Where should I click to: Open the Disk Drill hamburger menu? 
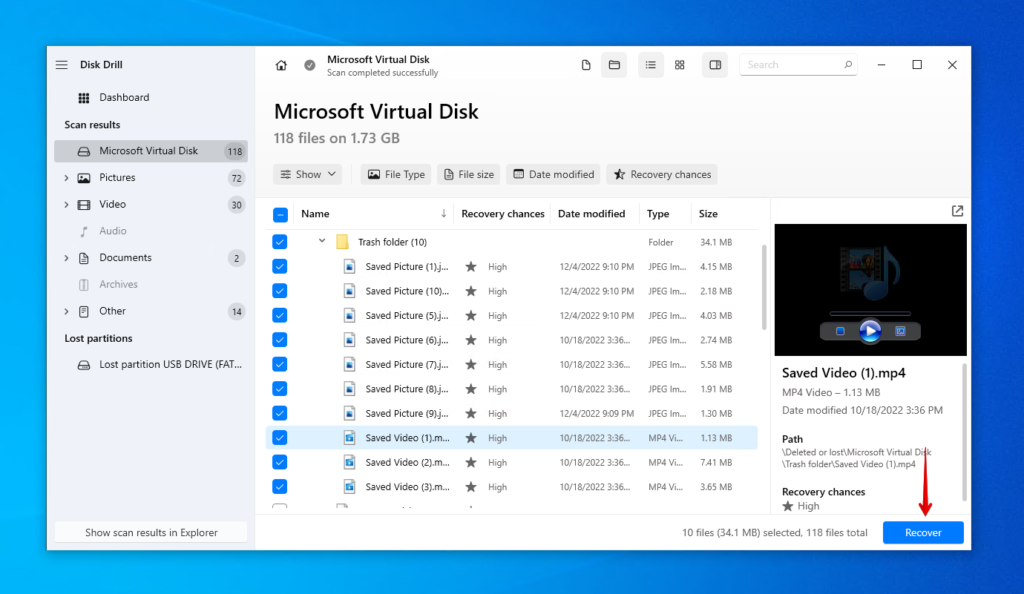click(x=61, y=64)
